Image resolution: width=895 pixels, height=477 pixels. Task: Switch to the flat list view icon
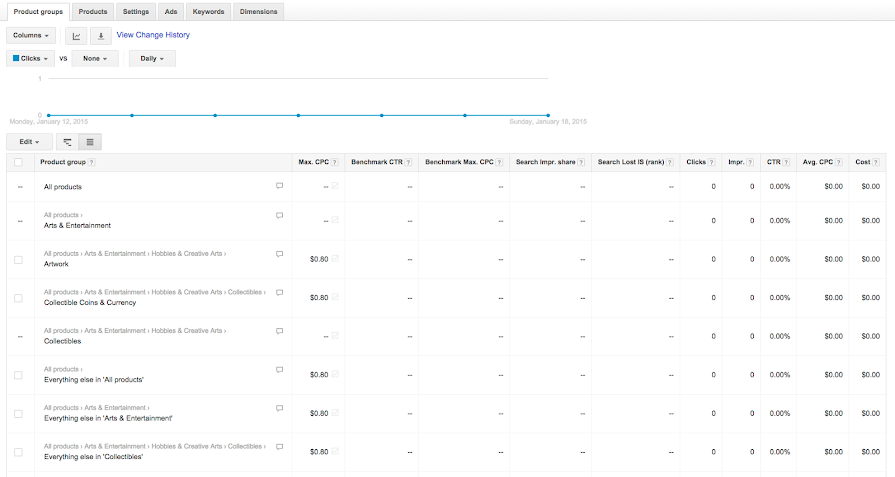[x=88, y=142]
